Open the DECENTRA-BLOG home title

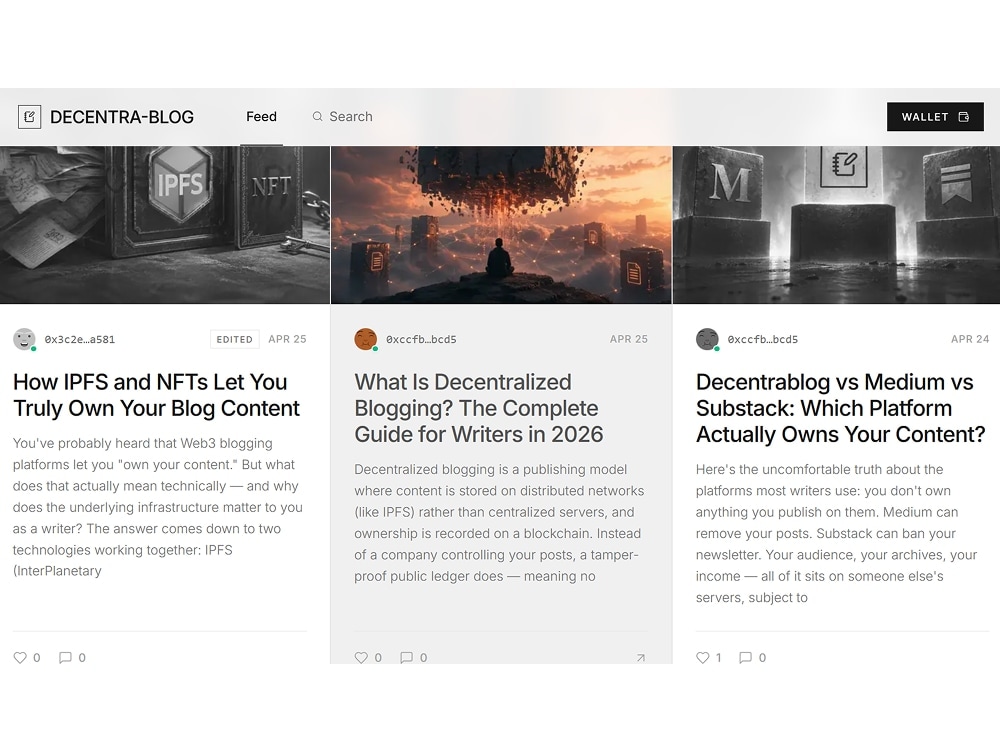pyautogui.click(x=122, y=117)
